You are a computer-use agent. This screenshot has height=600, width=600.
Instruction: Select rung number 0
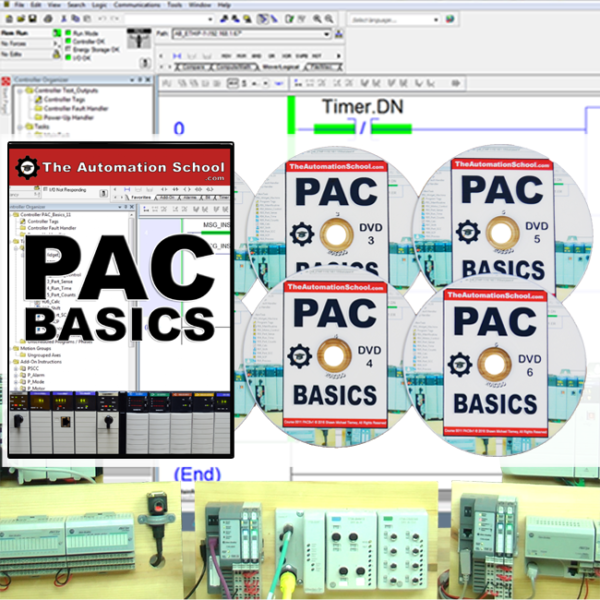pos(179,128)
